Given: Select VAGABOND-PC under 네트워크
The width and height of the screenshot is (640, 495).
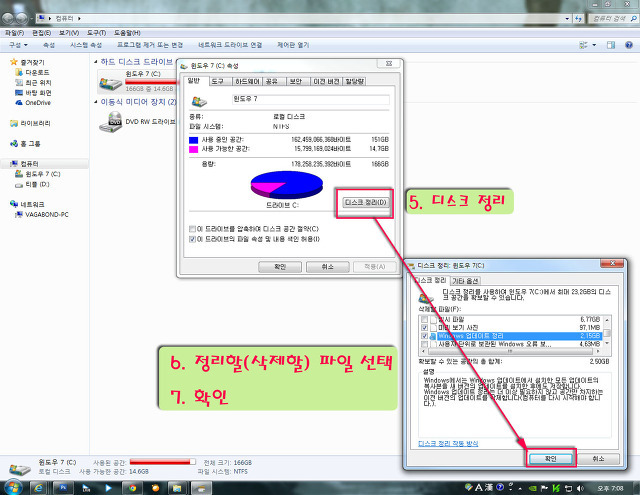Looking at the screenshot, I should (x=42, y=214).
